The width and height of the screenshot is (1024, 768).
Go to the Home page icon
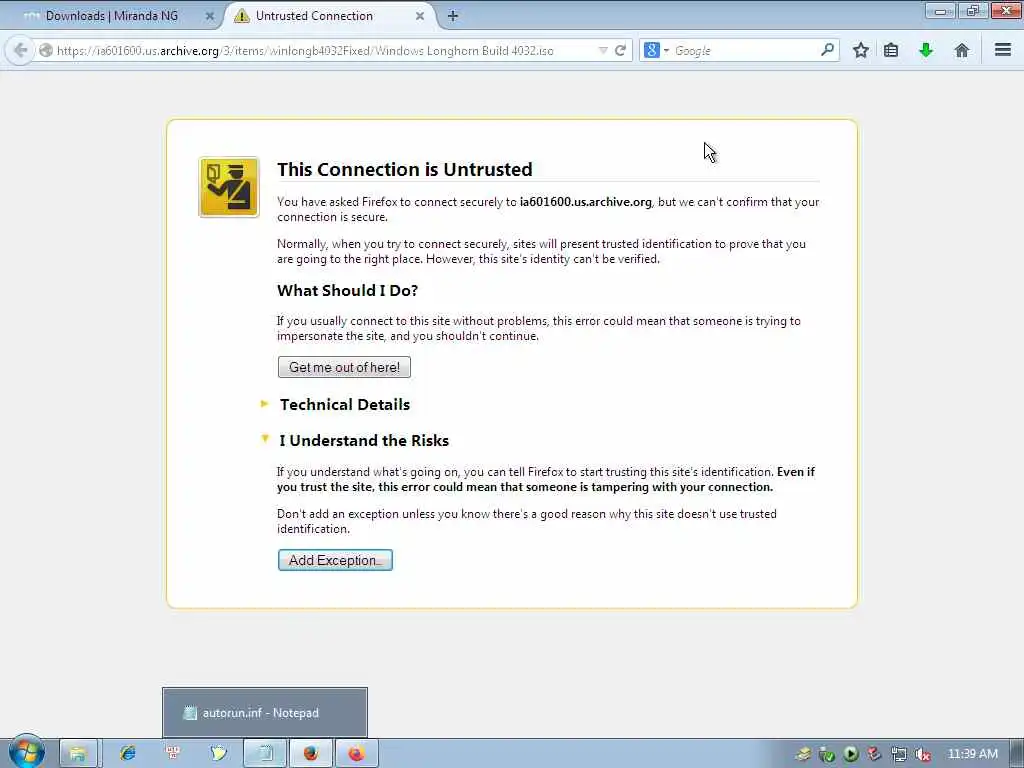coord(961,50)
